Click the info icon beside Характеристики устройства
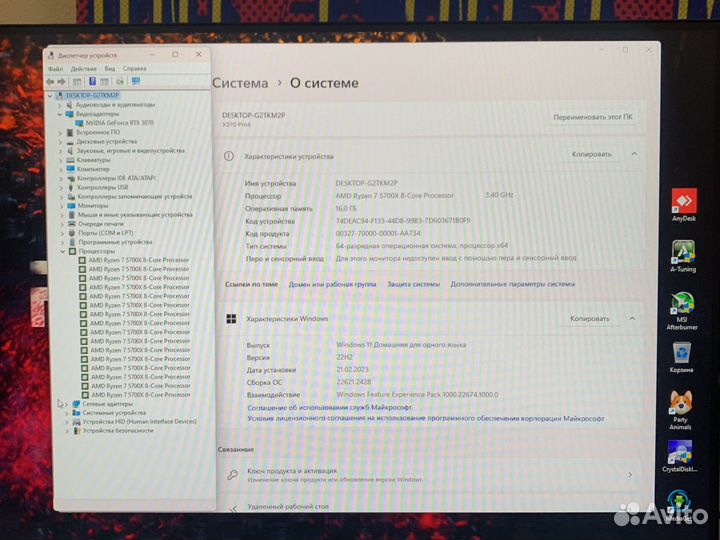 pos(229,156)
